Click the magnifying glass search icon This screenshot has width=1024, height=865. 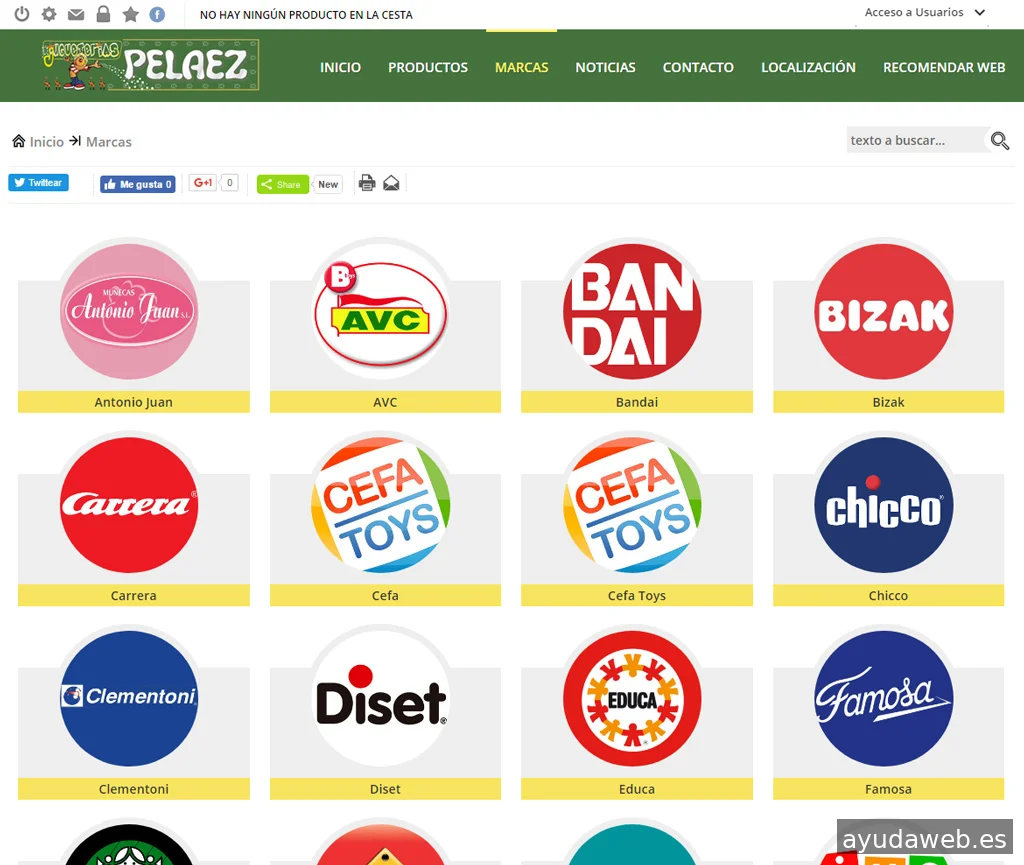tap(1000, 140)
